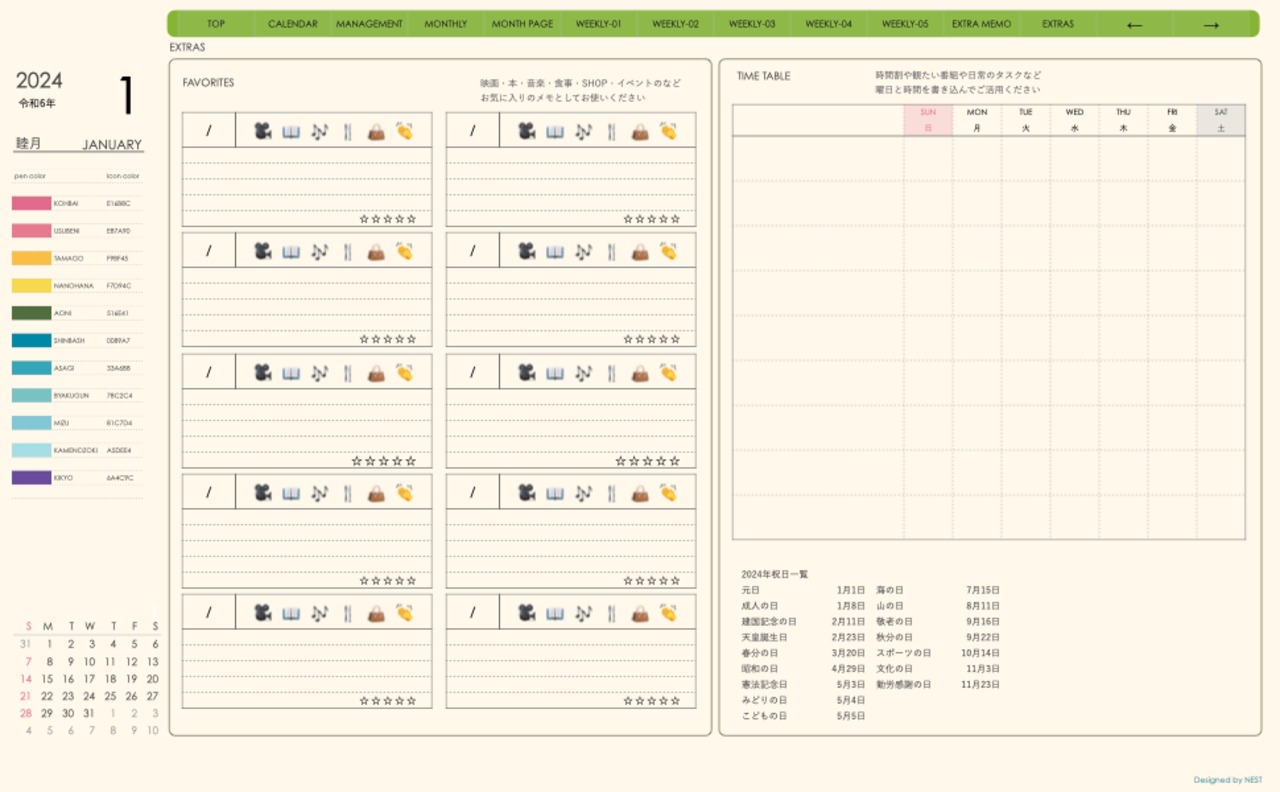Mark the fifth star in the top-right favorites card
The image size is (1280, 792).
pyautogui.click(x=676, y=218)
